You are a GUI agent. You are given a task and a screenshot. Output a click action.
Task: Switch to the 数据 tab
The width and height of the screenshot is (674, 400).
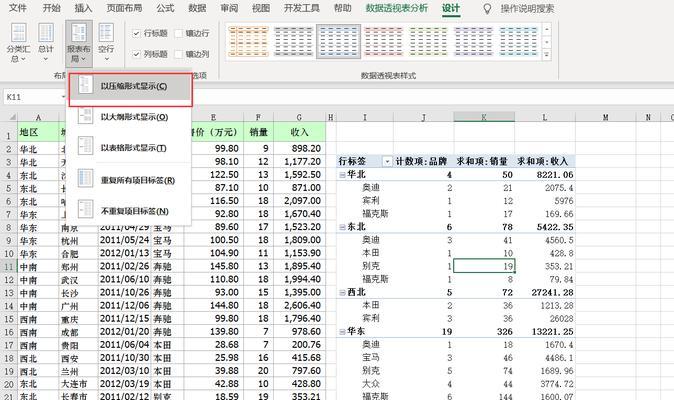(197, 8)
